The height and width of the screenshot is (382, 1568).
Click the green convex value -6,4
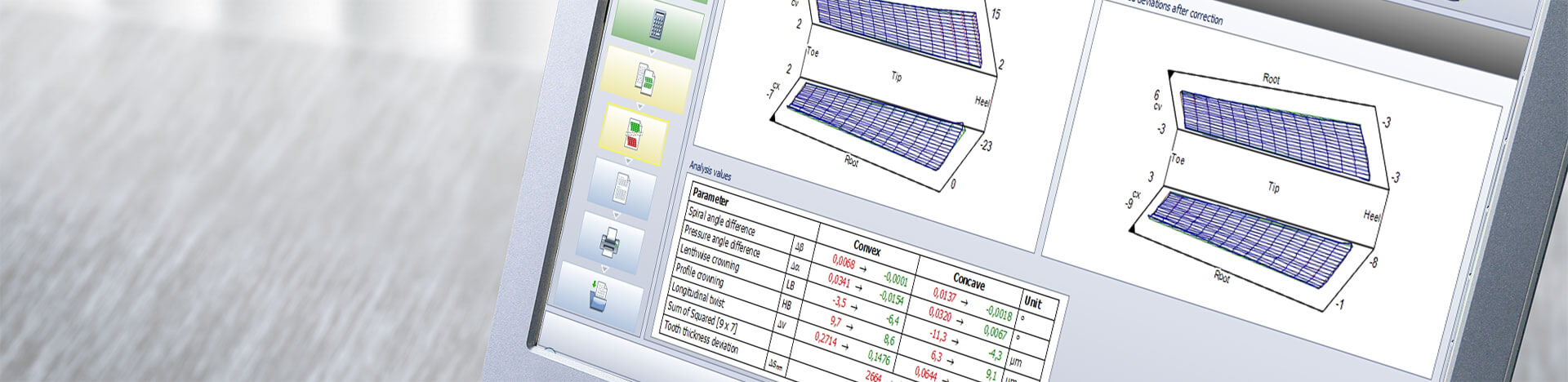tap(893, 319)
